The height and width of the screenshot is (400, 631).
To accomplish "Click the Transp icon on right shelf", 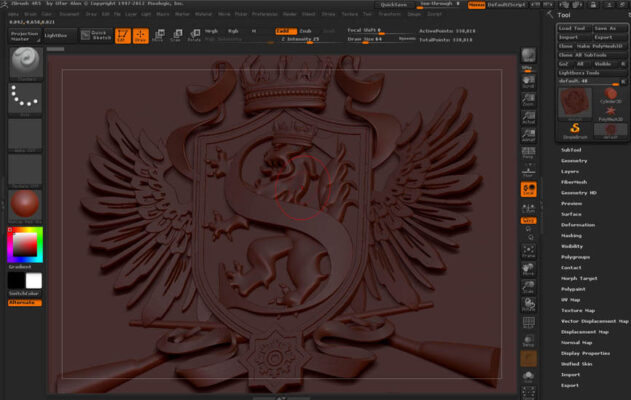I will point(528,340).
